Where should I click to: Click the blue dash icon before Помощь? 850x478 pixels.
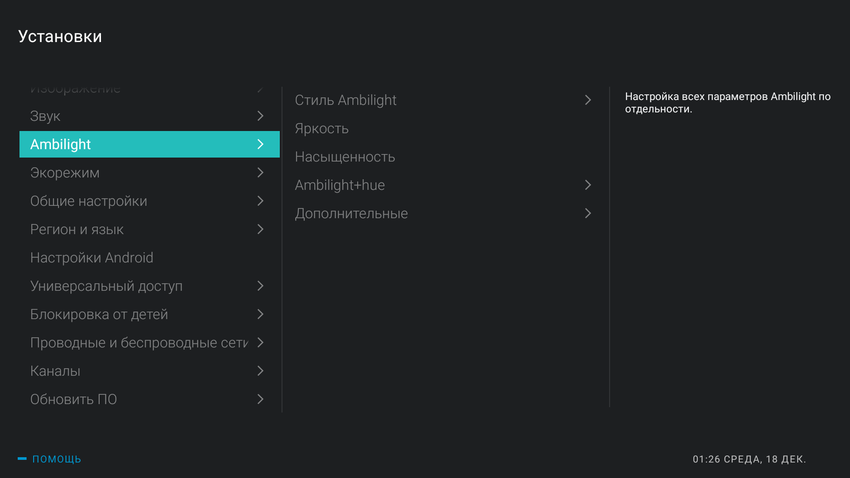click(x=22, y=459)
